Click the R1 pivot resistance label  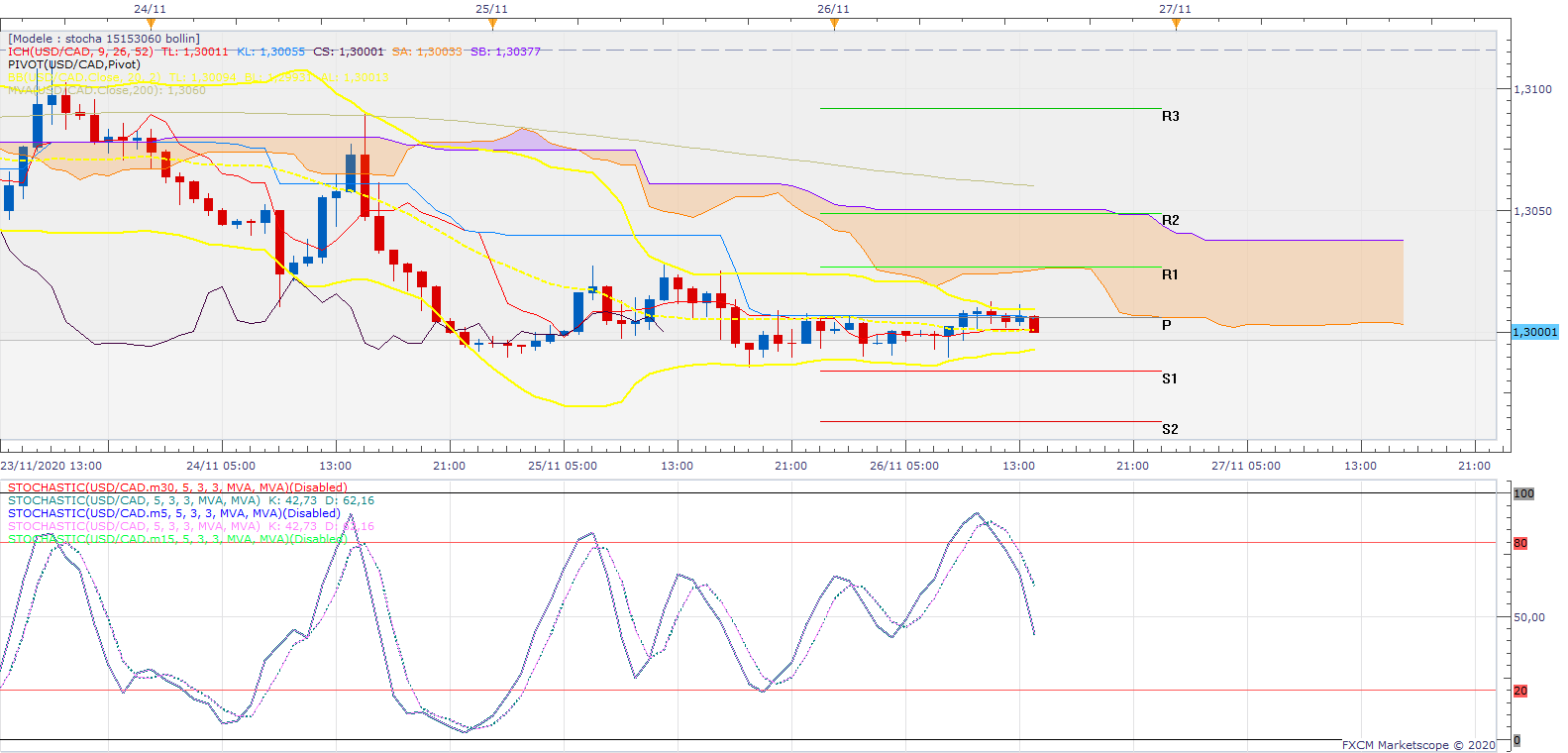pos(1171,274)
